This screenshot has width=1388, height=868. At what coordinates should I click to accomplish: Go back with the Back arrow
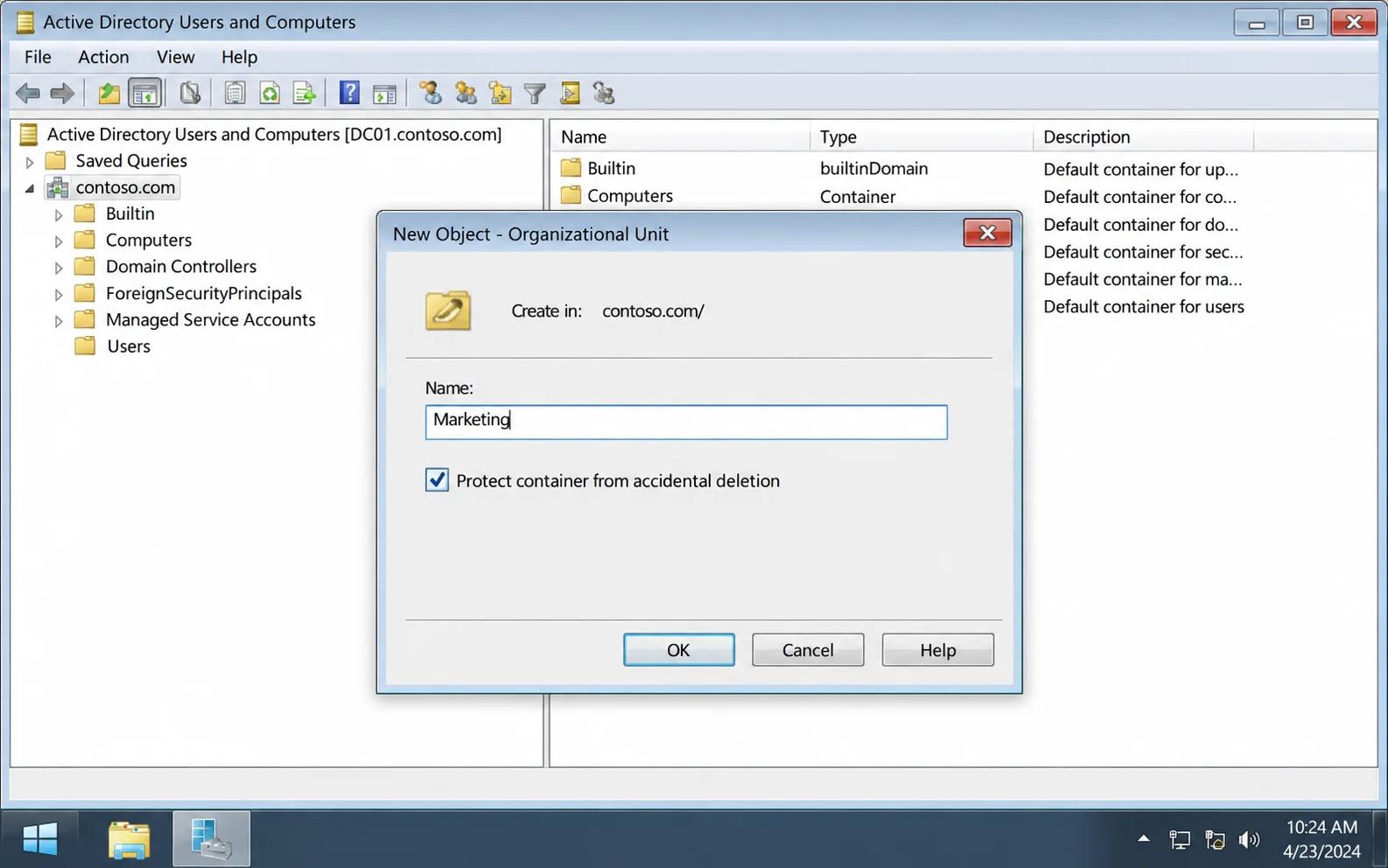coord(28,93)
